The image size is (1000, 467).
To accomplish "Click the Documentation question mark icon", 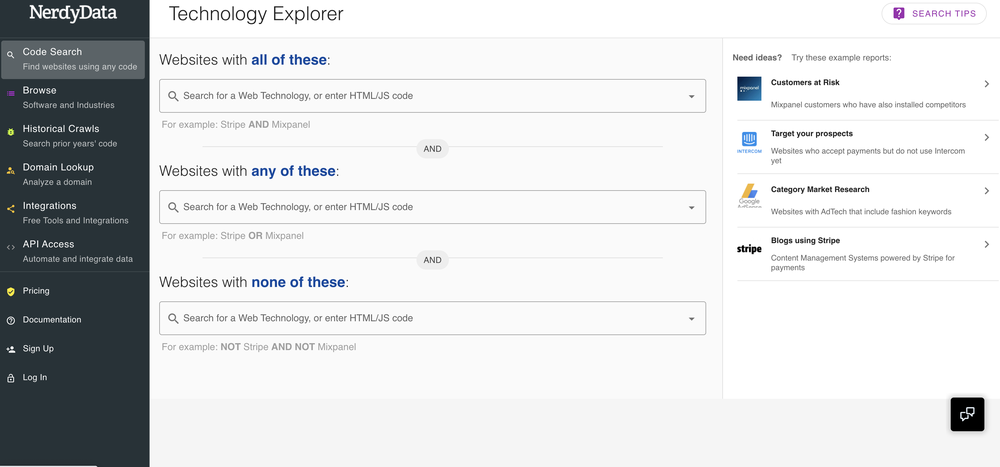I will point(10,320).
